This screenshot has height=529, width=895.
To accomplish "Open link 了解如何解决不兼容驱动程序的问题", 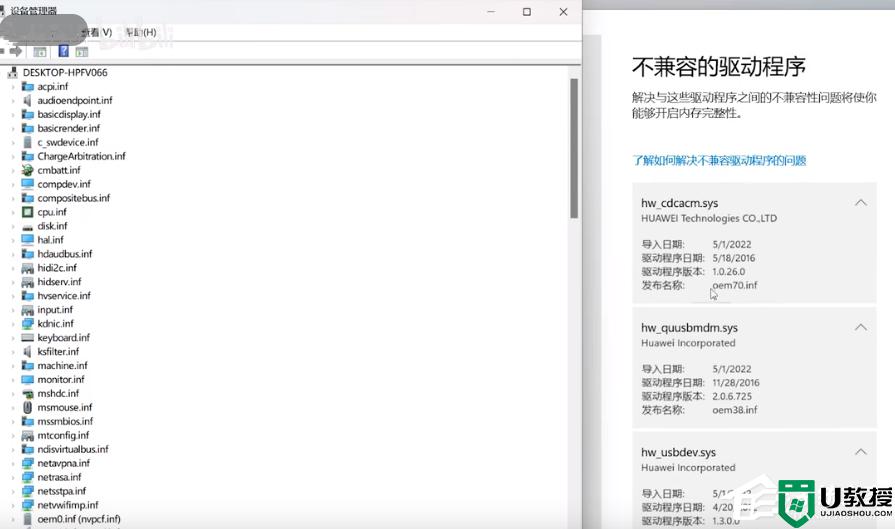I will 719,160.
